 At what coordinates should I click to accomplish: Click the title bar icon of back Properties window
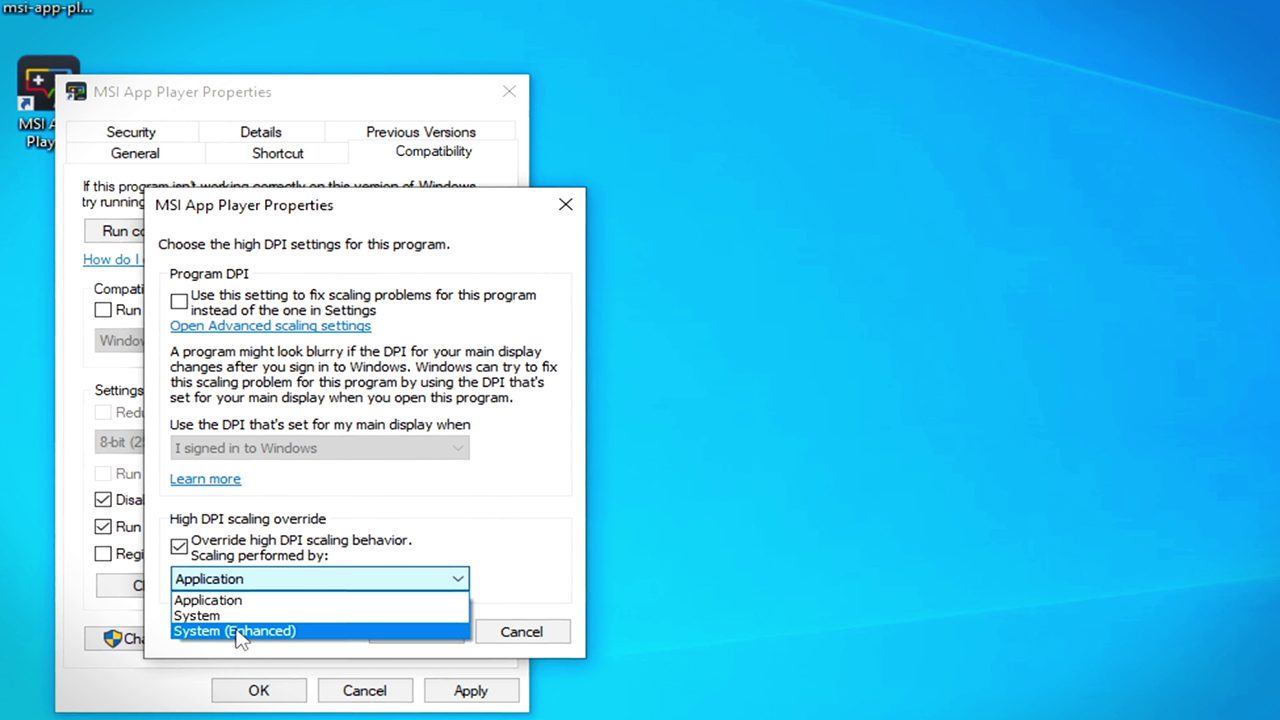pyautogui.click(x=76, y=91)
